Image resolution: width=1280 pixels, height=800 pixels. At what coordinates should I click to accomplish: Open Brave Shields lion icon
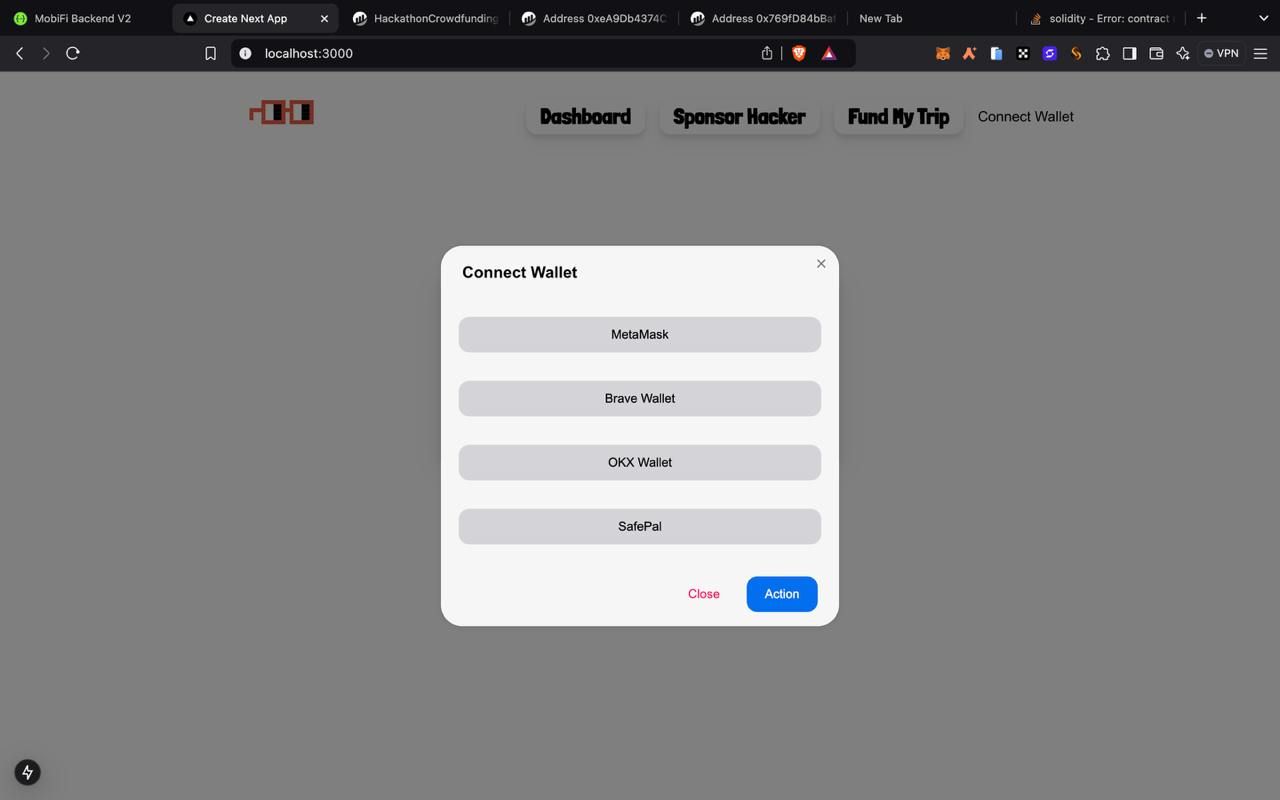(x=799, y=53)
